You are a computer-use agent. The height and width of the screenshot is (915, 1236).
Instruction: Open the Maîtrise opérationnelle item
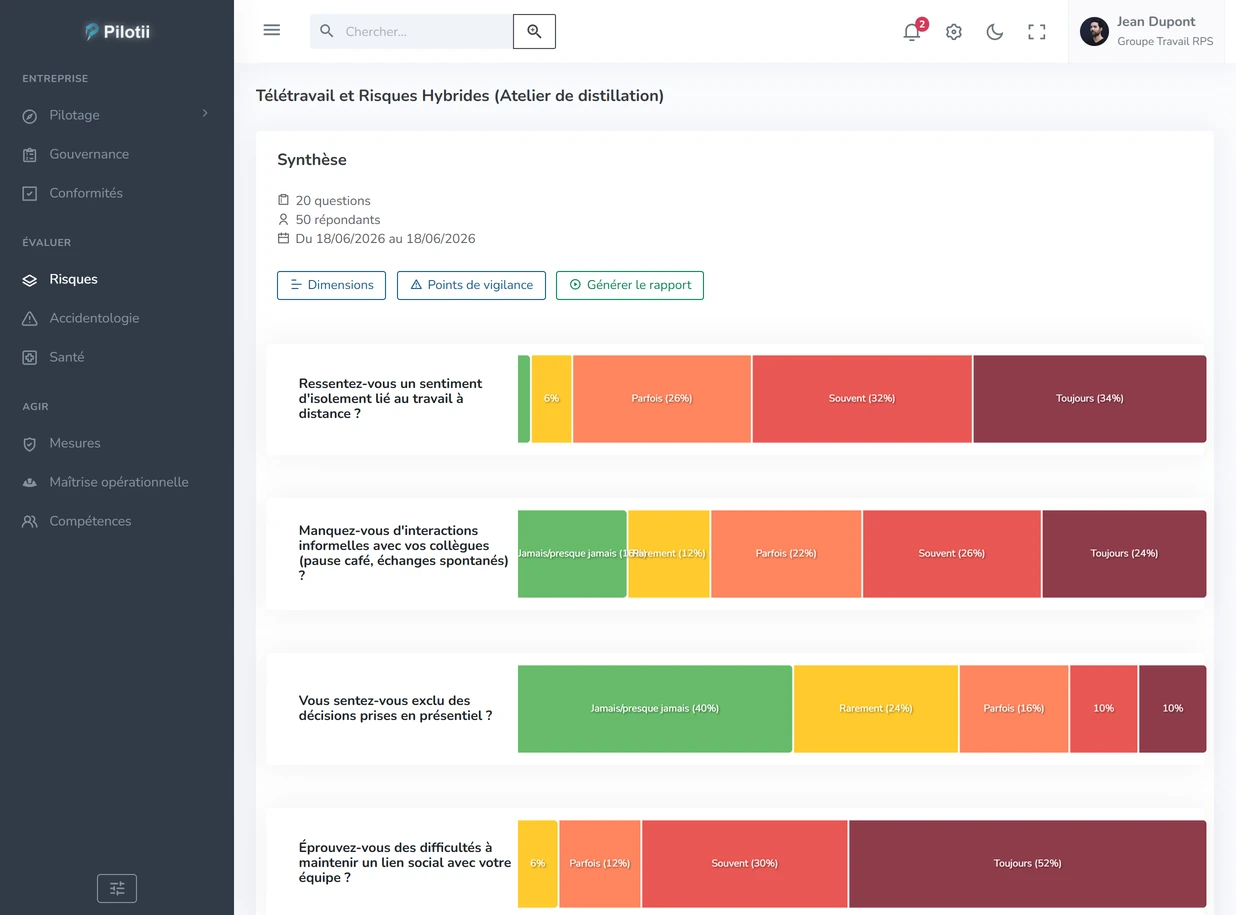(117, 482)
